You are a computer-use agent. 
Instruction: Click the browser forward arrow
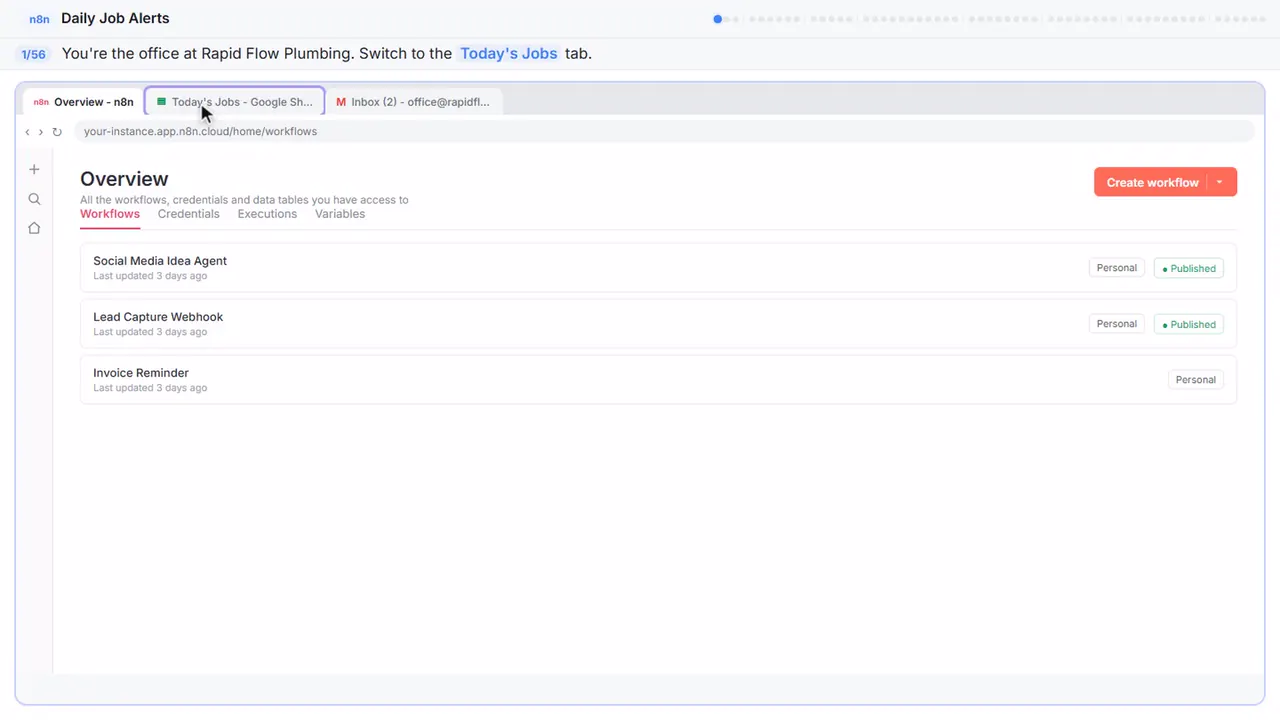tap(41, 132)
